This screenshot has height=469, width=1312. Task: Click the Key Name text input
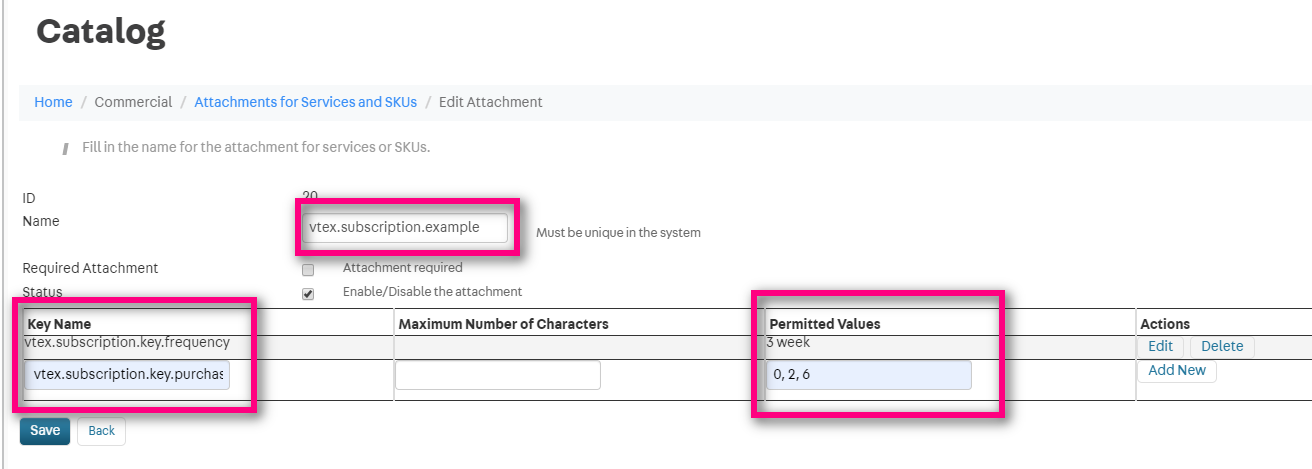pyautogui.click(x=130, y=375)
